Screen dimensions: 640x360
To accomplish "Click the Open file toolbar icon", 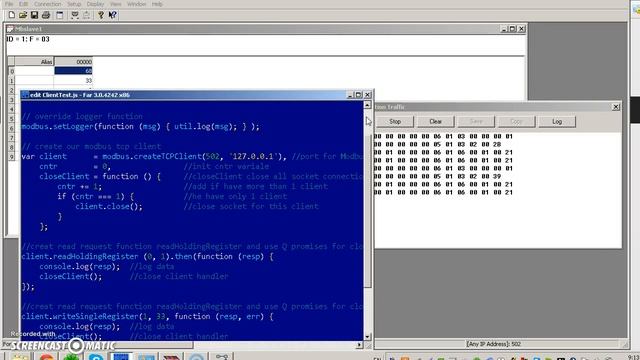I will click(23, 15).
